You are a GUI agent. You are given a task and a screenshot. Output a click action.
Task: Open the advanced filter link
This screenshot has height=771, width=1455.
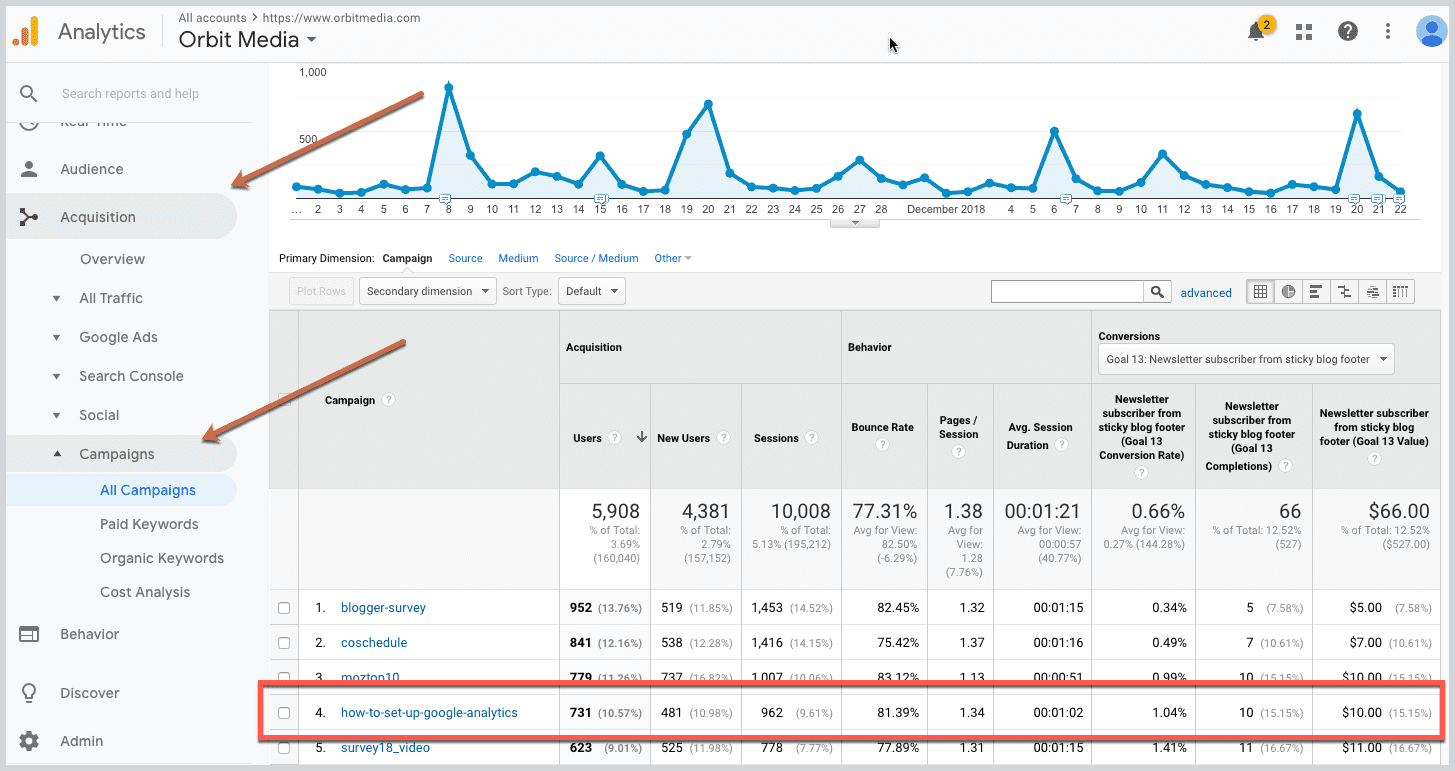point(1206,293)
